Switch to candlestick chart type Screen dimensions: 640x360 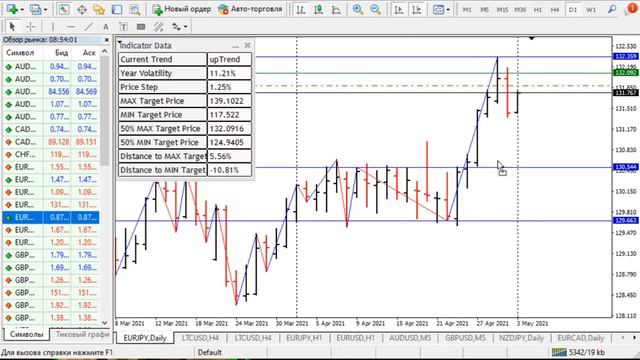point(318,9)
